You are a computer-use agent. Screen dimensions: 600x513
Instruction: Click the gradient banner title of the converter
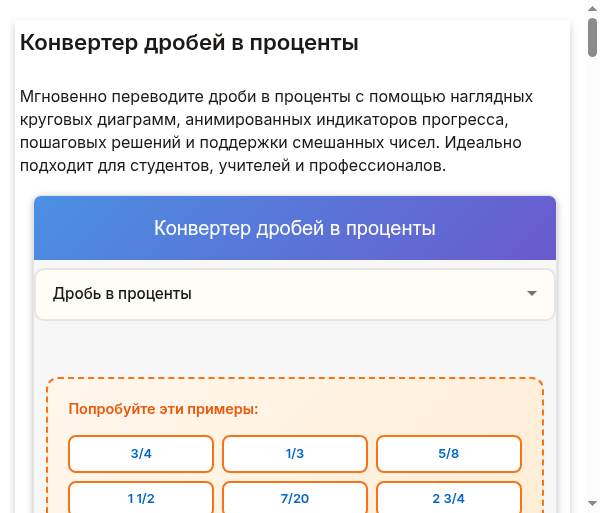pyautogui.click(x=294, y=228)
